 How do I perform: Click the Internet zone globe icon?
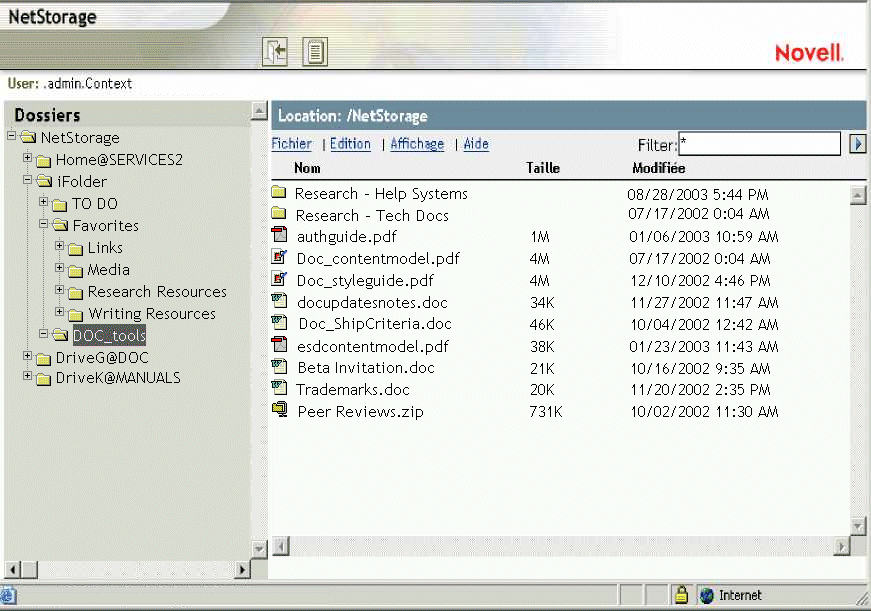coord(707,595)
